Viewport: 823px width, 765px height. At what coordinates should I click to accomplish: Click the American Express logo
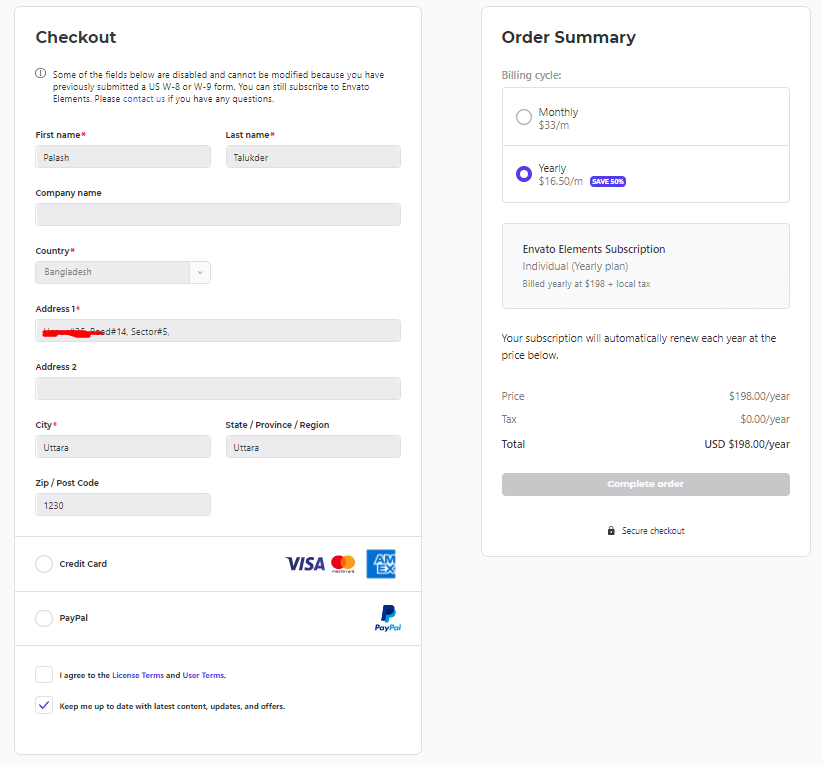point(381,563)
